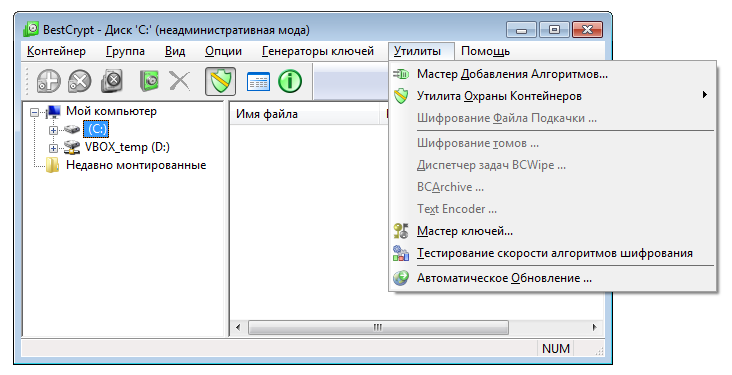Click the keys icon beside Мастер ключей

[401, 231]
